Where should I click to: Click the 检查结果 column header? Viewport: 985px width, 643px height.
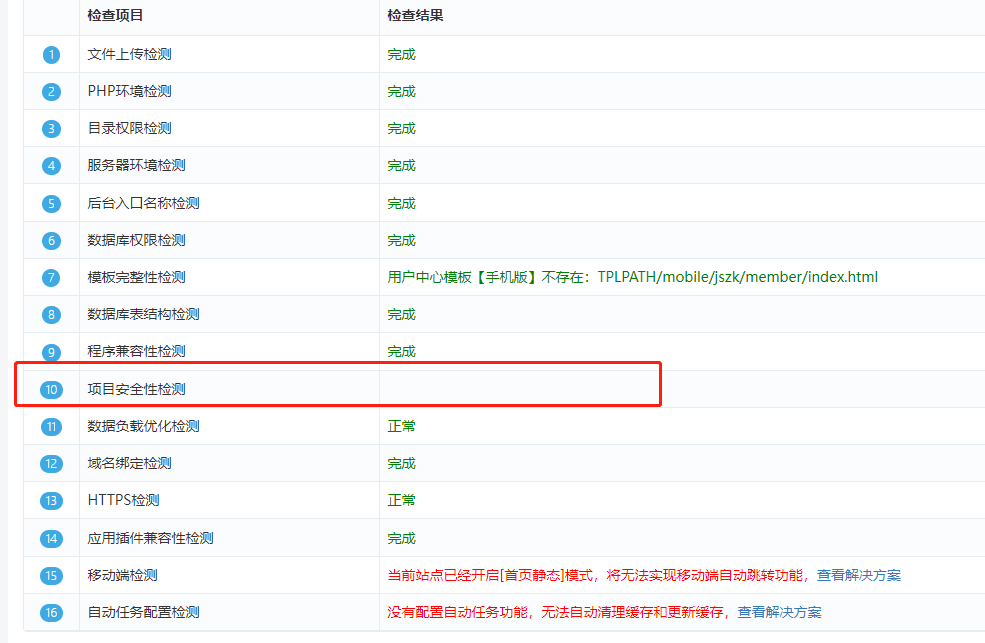click(415, 16)
